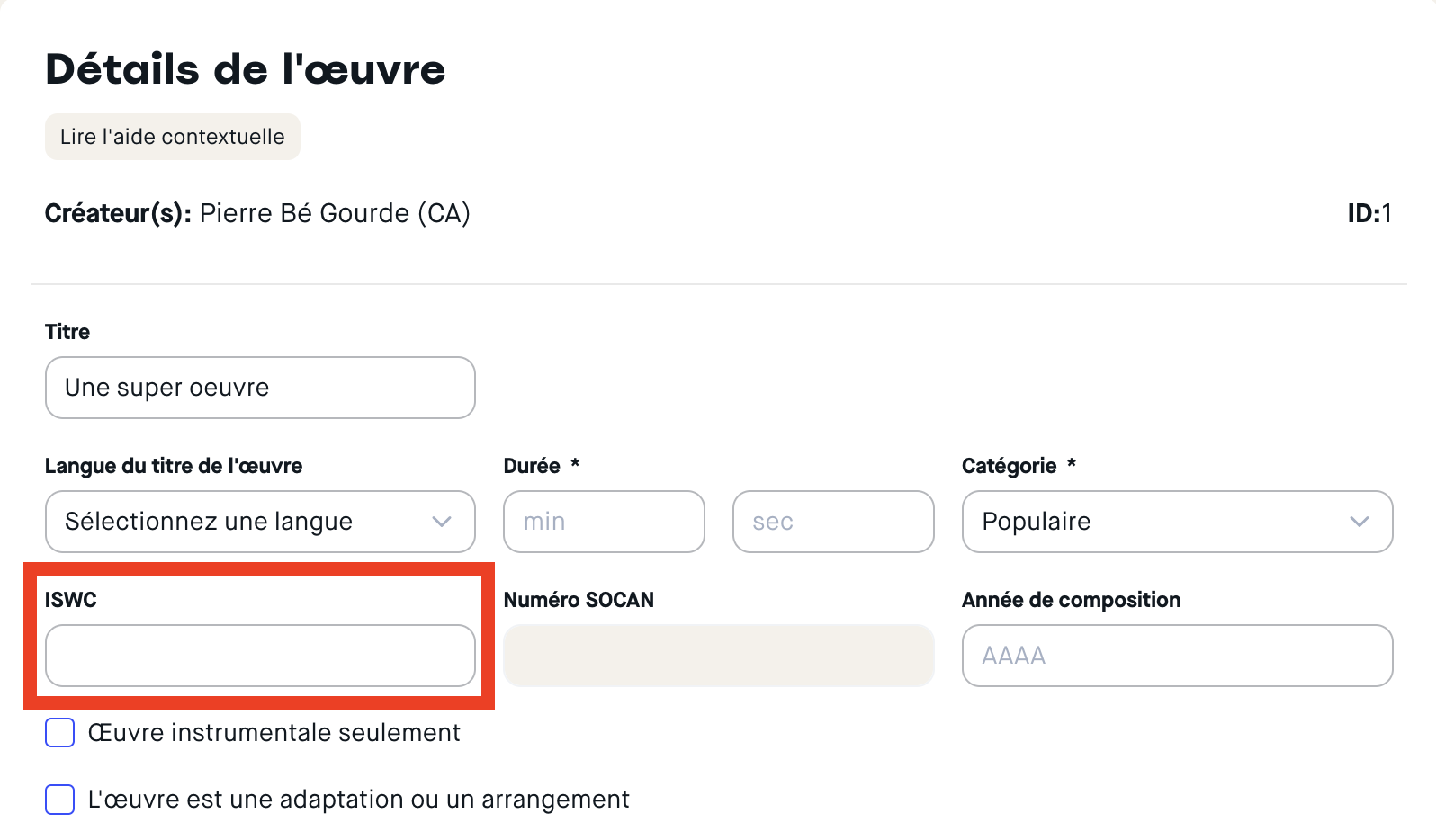
Task: Check the Œuvre instrumentale seulement checkbox
Action: coord(60,733)
